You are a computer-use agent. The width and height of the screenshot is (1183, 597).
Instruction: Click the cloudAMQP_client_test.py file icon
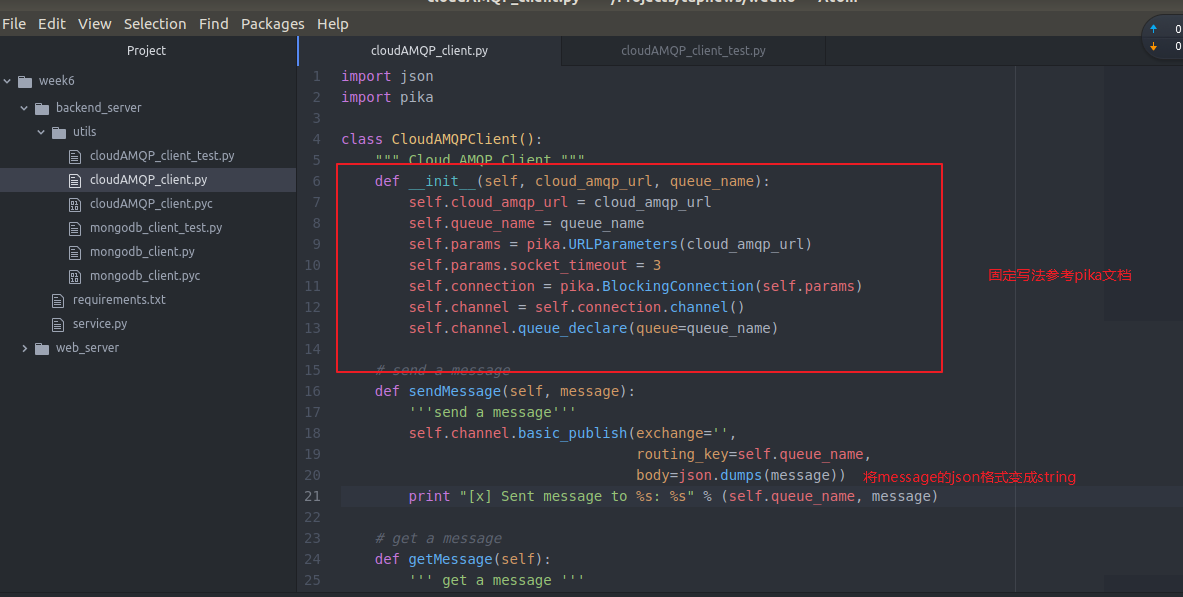click(x=75, y=156)
